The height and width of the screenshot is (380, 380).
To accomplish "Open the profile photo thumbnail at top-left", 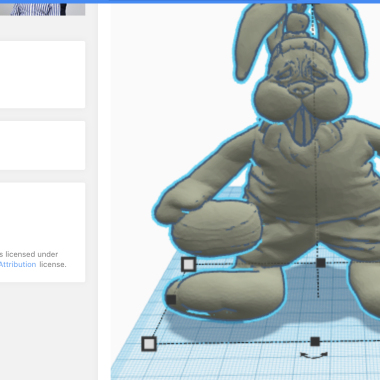I will coord(42,9).
